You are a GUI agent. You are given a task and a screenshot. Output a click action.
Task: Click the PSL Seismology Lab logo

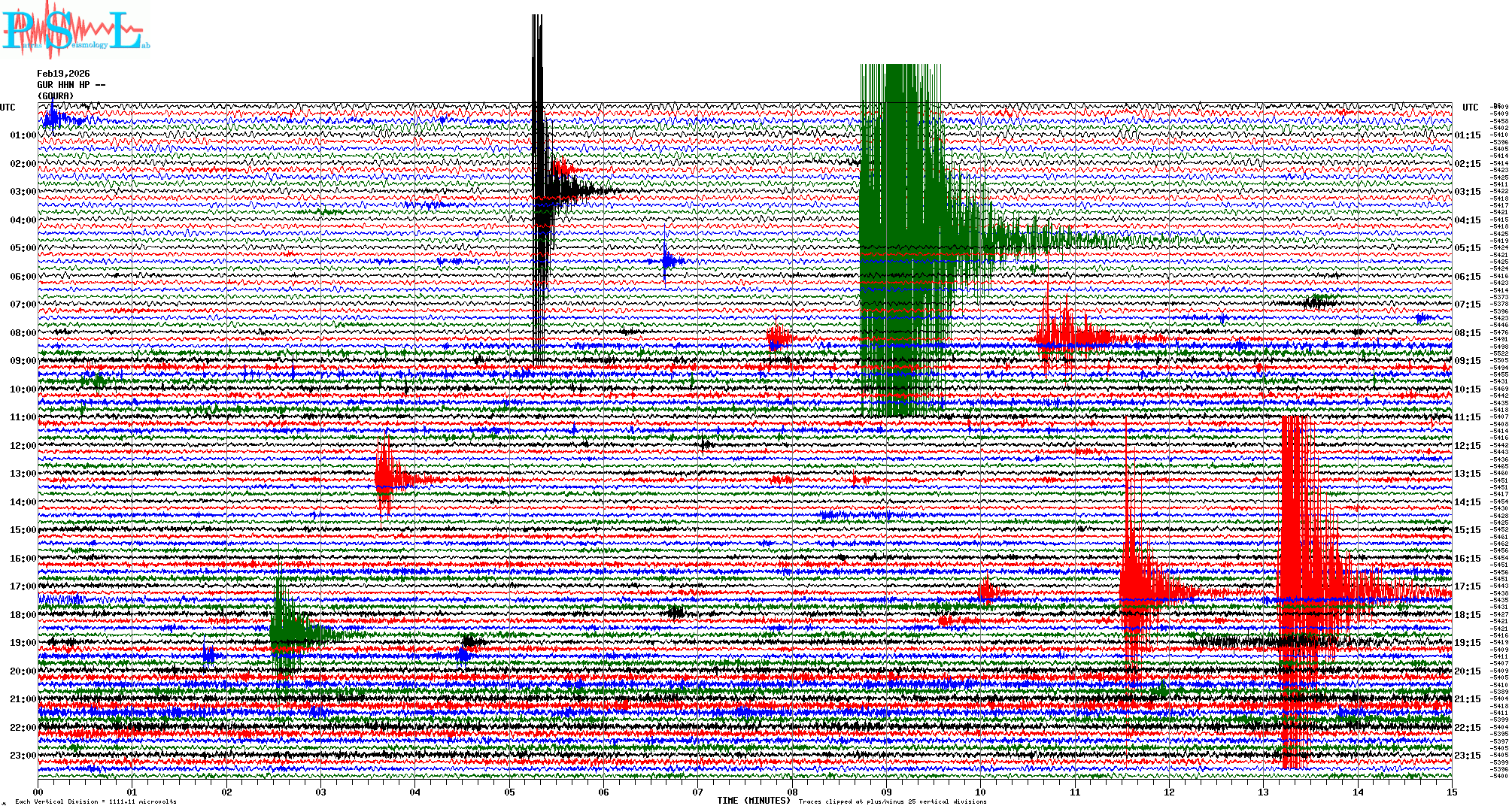pos(75,30)
